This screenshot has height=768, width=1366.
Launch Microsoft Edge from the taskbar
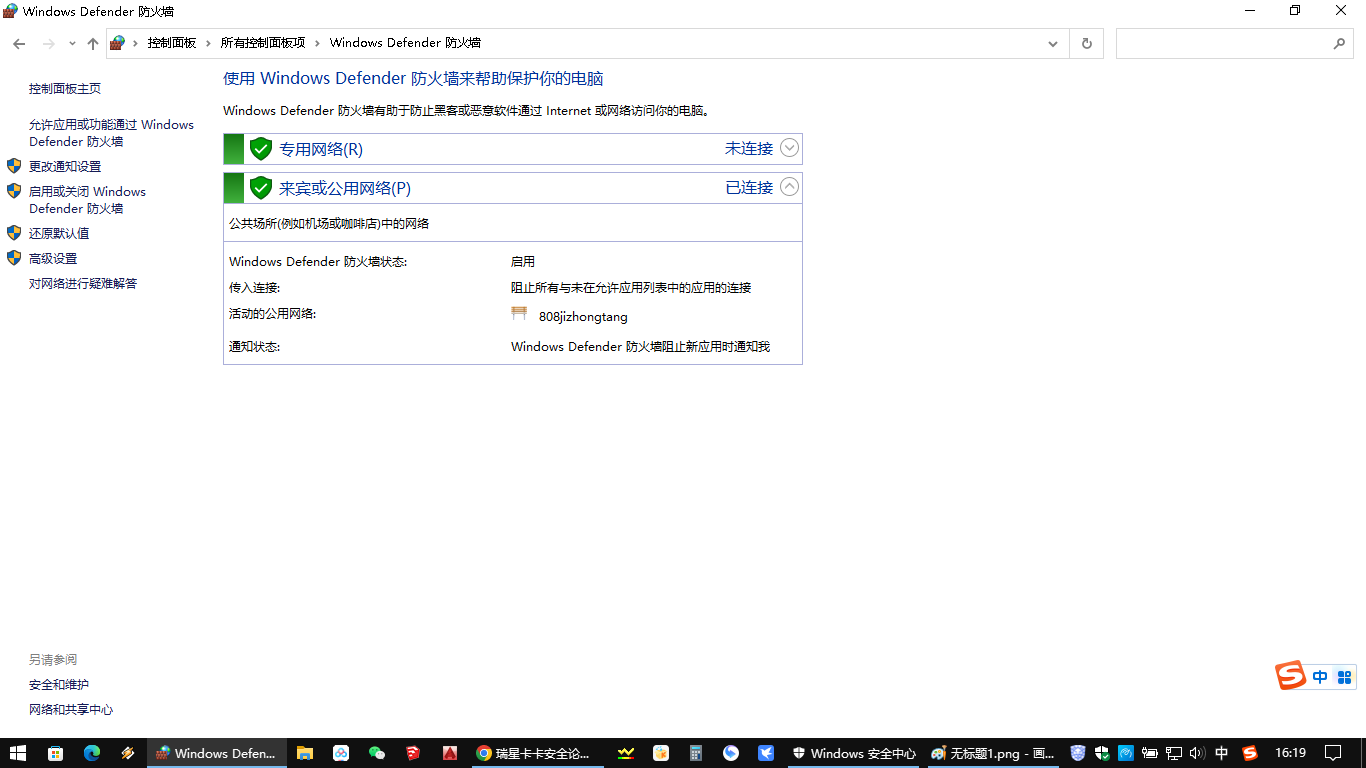coord(92,753)
